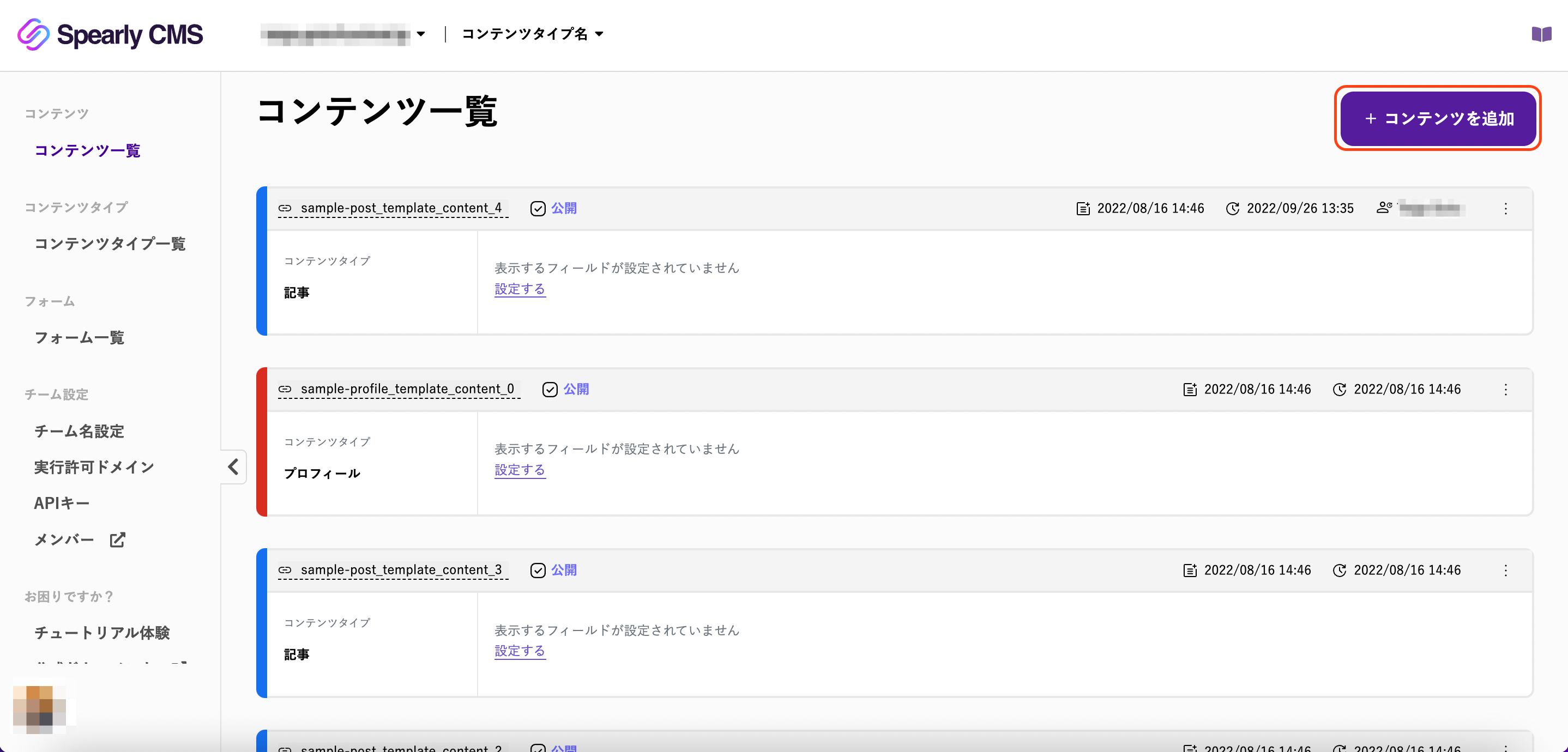Click created-date icon on sample-post_template_content_4 row
This screenshot has width=1568, height=752.
coord(1083,209)
